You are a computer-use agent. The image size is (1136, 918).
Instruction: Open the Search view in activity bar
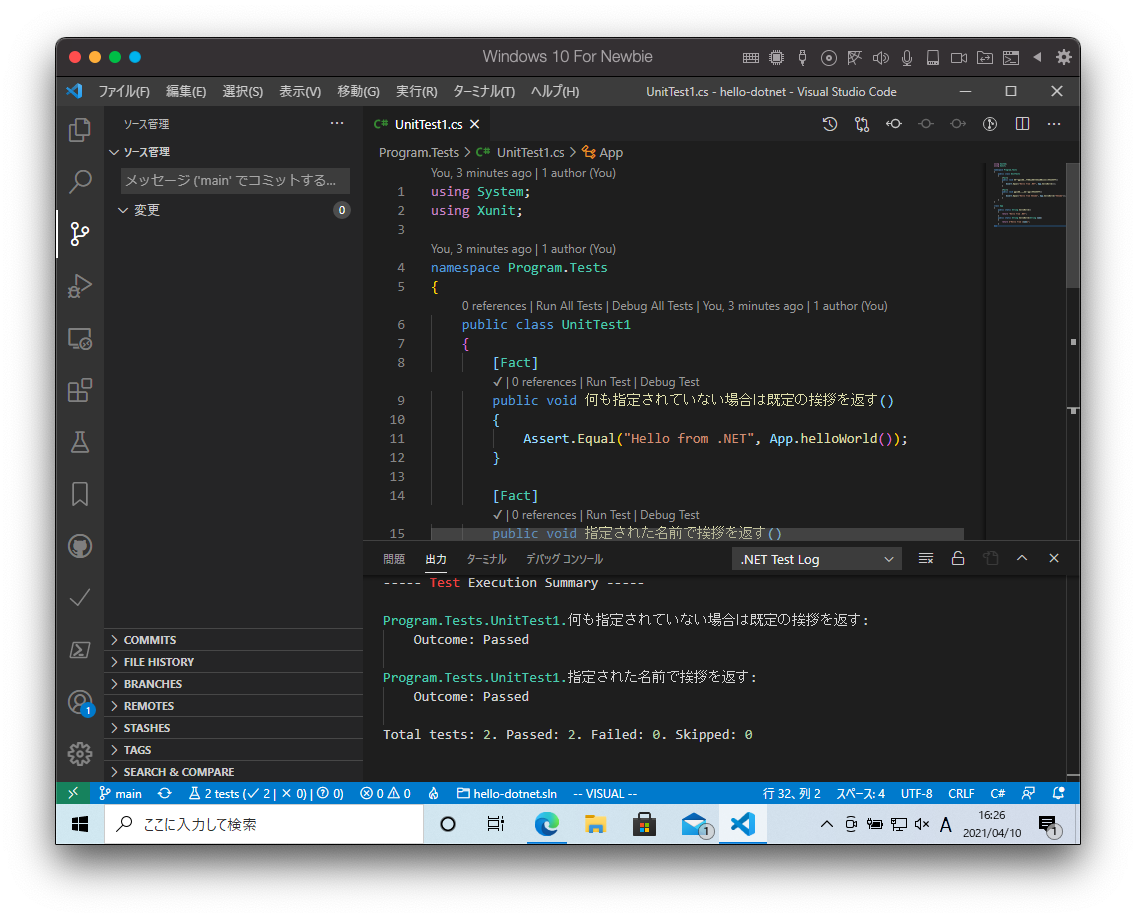pos(80,182)
